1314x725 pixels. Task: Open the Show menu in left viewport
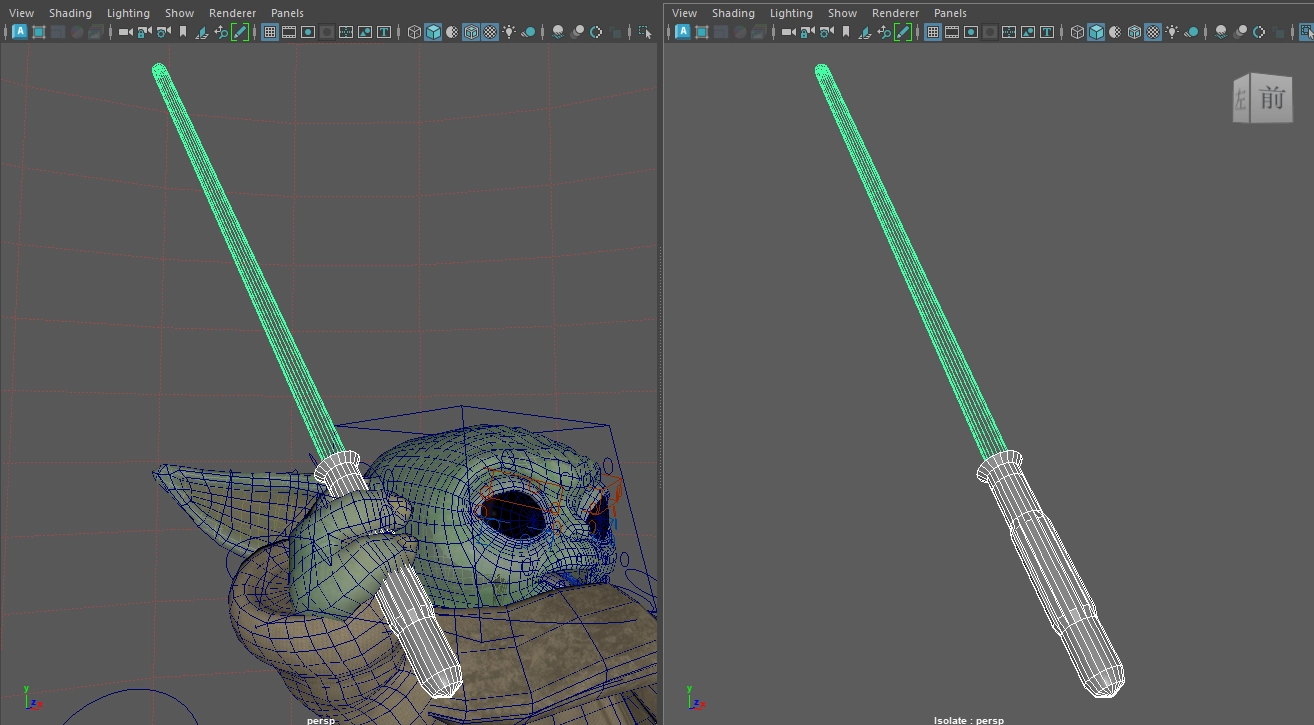tap(180, 13)
